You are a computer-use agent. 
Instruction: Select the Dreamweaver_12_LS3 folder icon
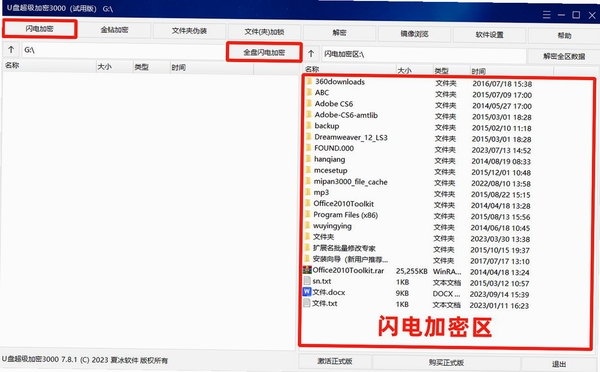(x=309, y=137)
